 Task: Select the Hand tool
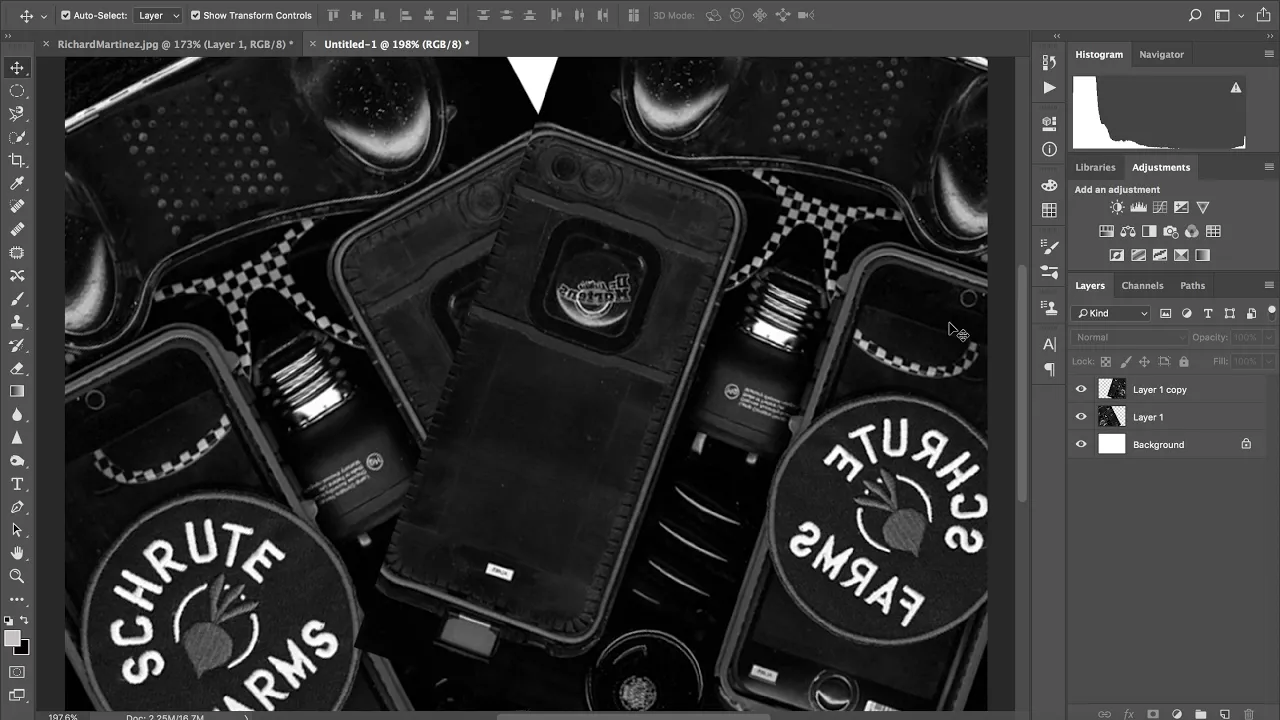coord(17,553)
